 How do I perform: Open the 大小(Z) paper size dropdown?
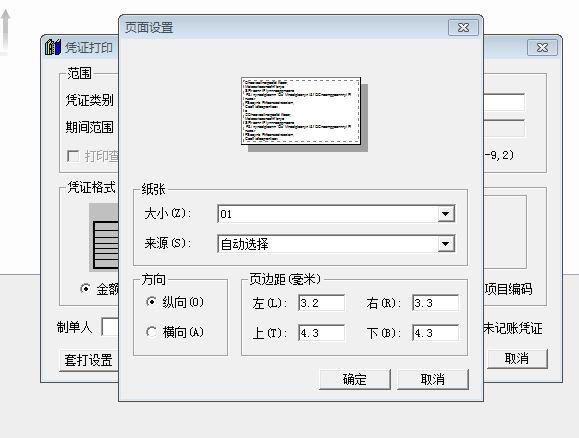(446, 214)
